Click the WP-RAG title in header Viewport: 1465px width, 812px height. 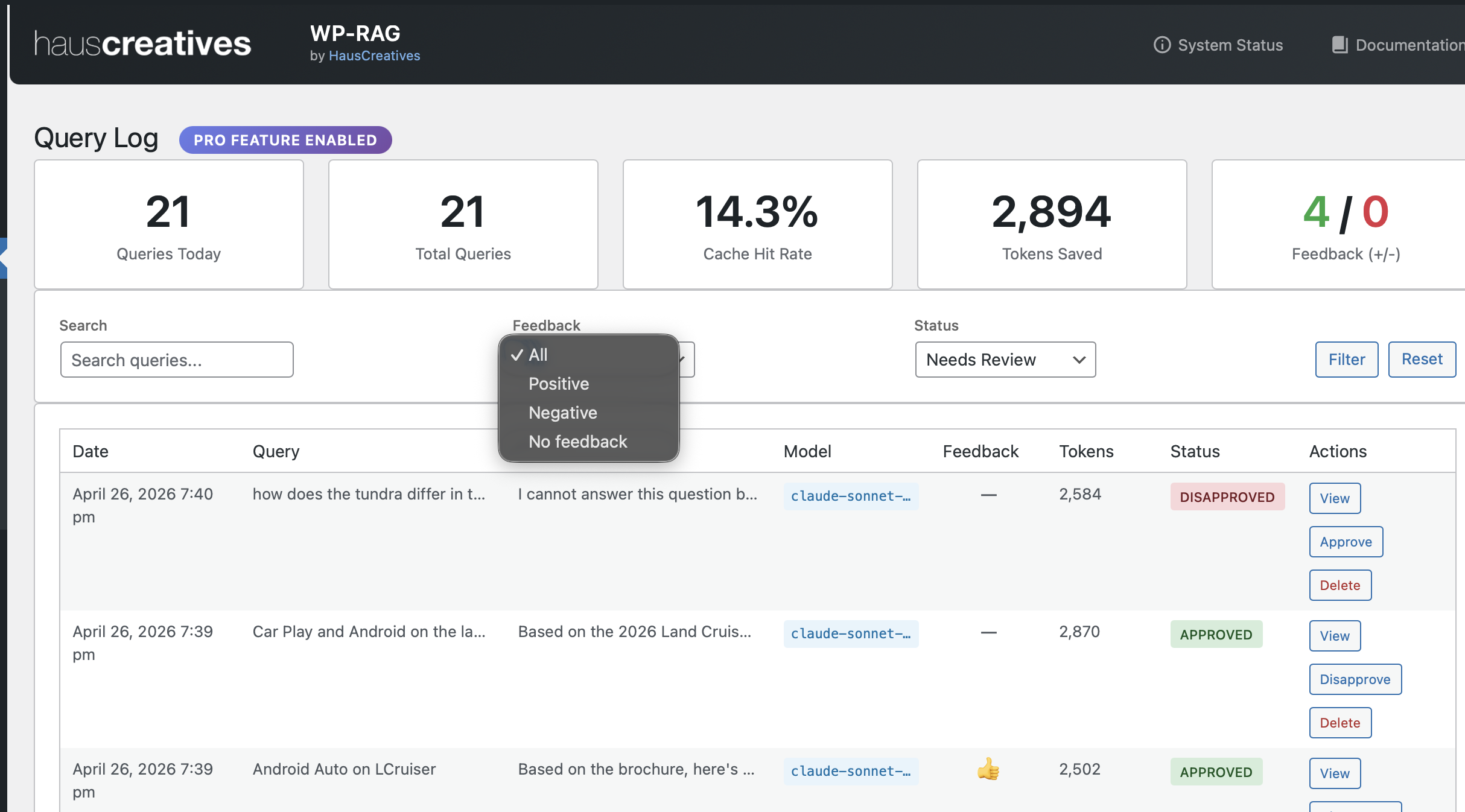355,33
